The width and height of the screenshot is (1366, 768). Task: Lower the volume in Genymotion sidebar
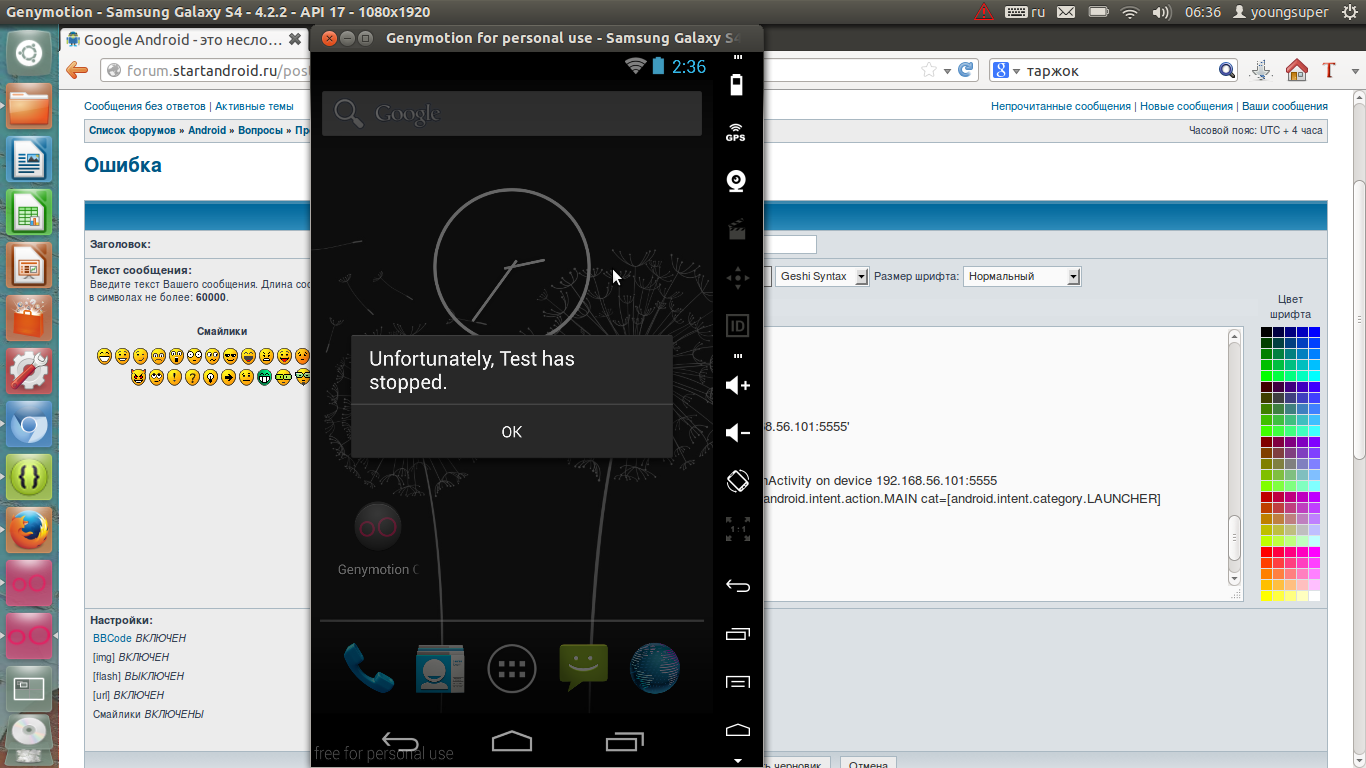pyautogui.click(x=737, y=432)
